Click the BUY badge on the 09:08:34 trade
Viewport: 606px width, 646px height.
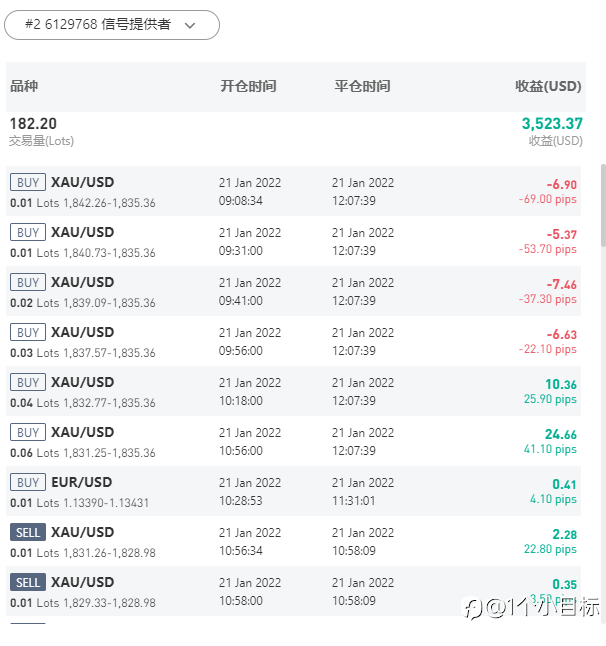click(x=28, y=182)
